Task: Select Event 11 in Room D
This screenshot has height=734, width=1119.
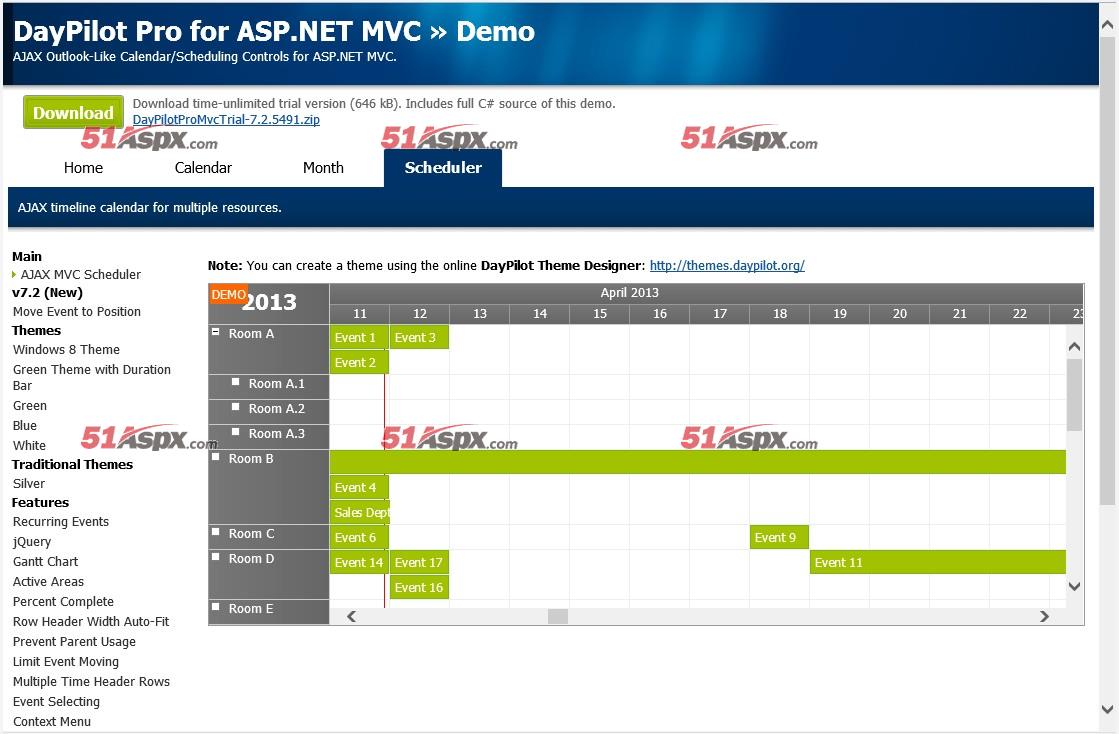Action: click(x=938, y=562)
